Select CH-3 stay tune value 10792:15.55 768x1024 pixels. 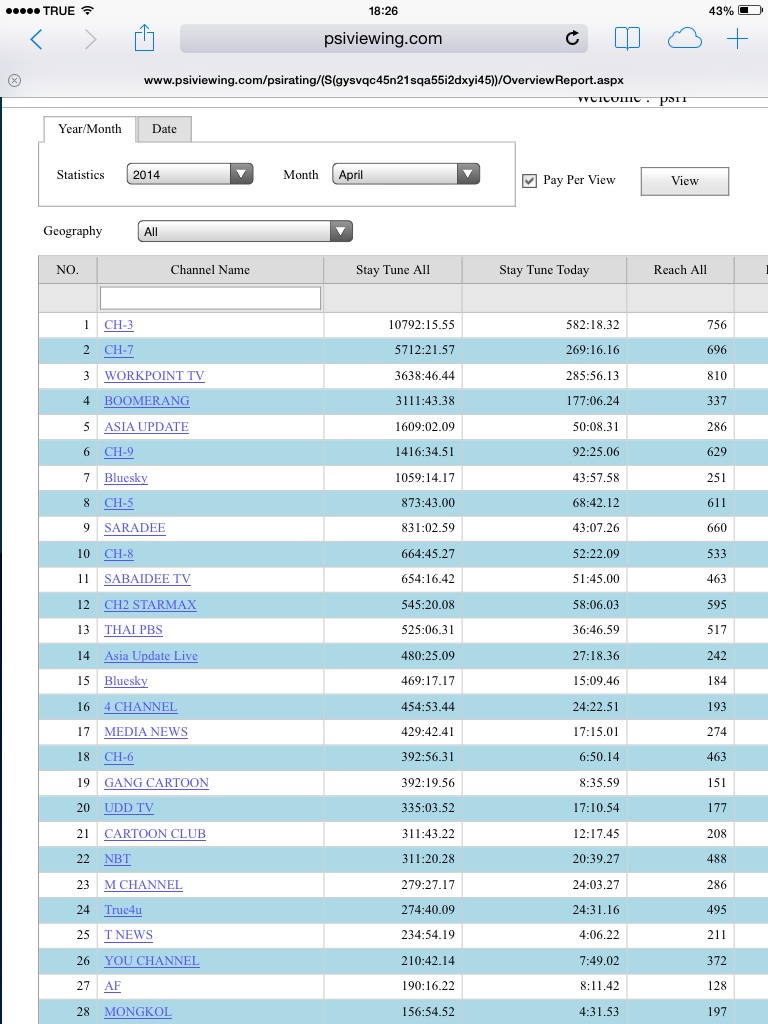(x=421, y=325)
